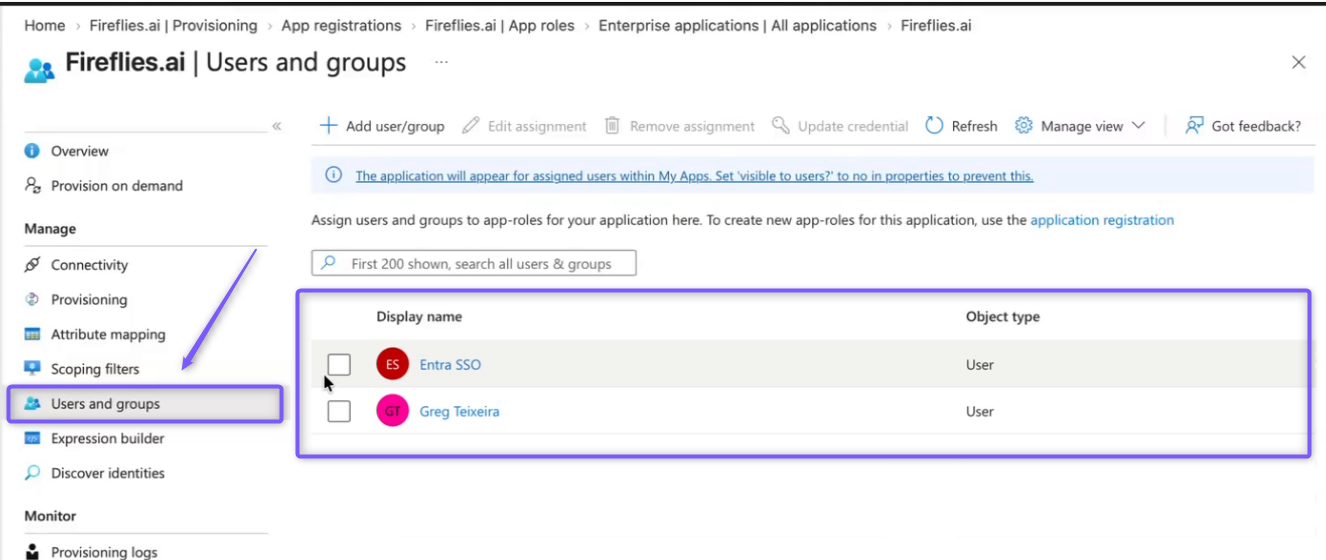Click the Expression builder icon

(x=32, y=438)
